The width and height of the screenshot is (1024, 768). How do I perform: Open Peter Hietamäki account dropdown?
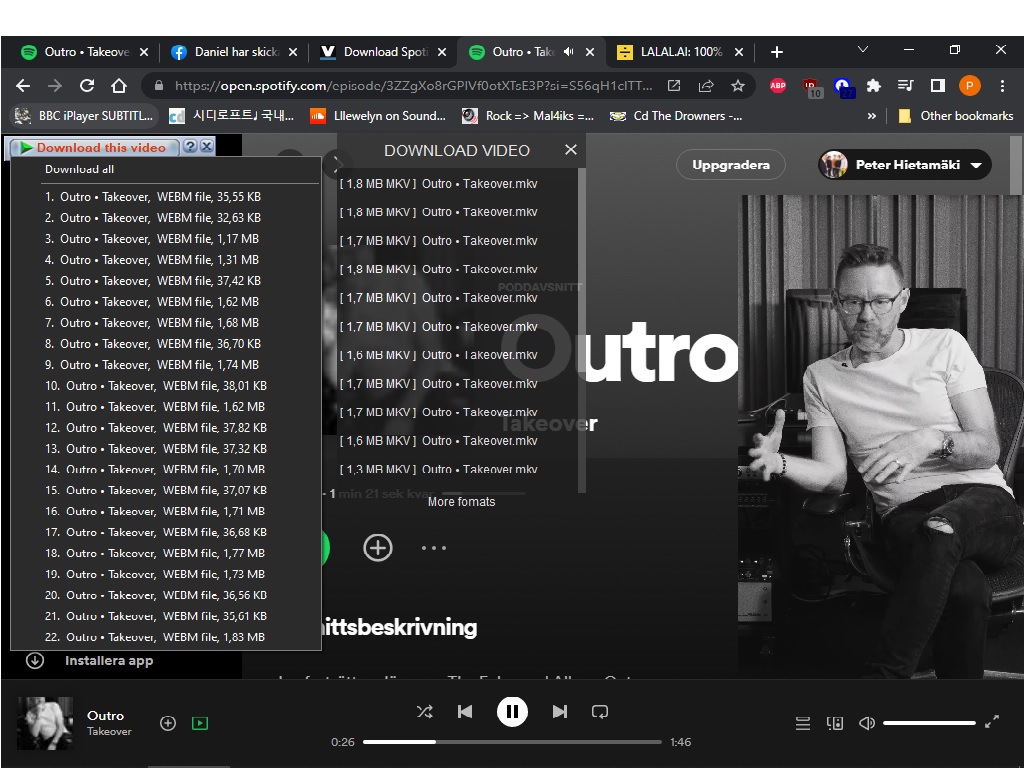click(904, 165)
